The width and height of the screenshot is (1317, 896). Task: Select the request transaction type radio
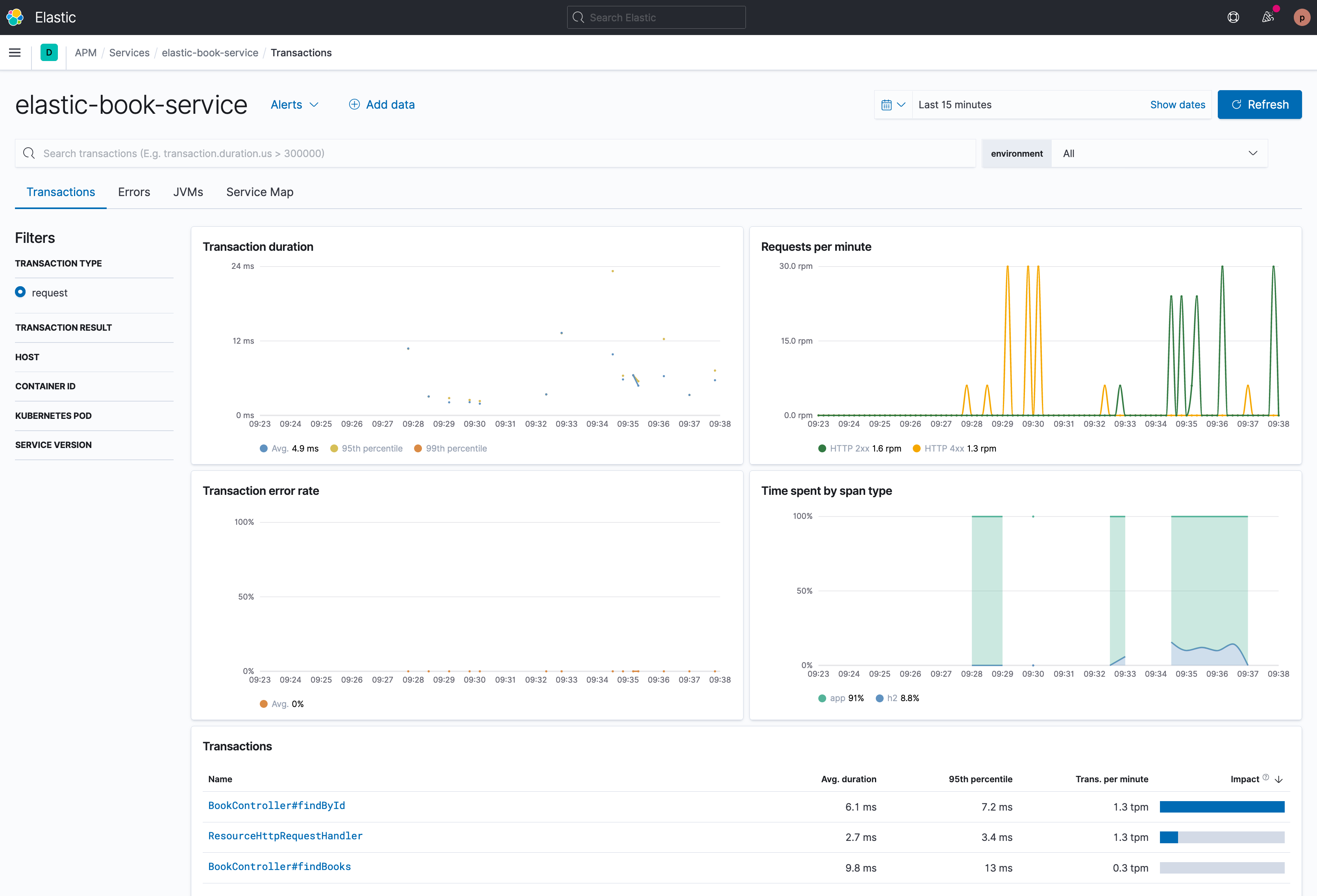[20, 292]
